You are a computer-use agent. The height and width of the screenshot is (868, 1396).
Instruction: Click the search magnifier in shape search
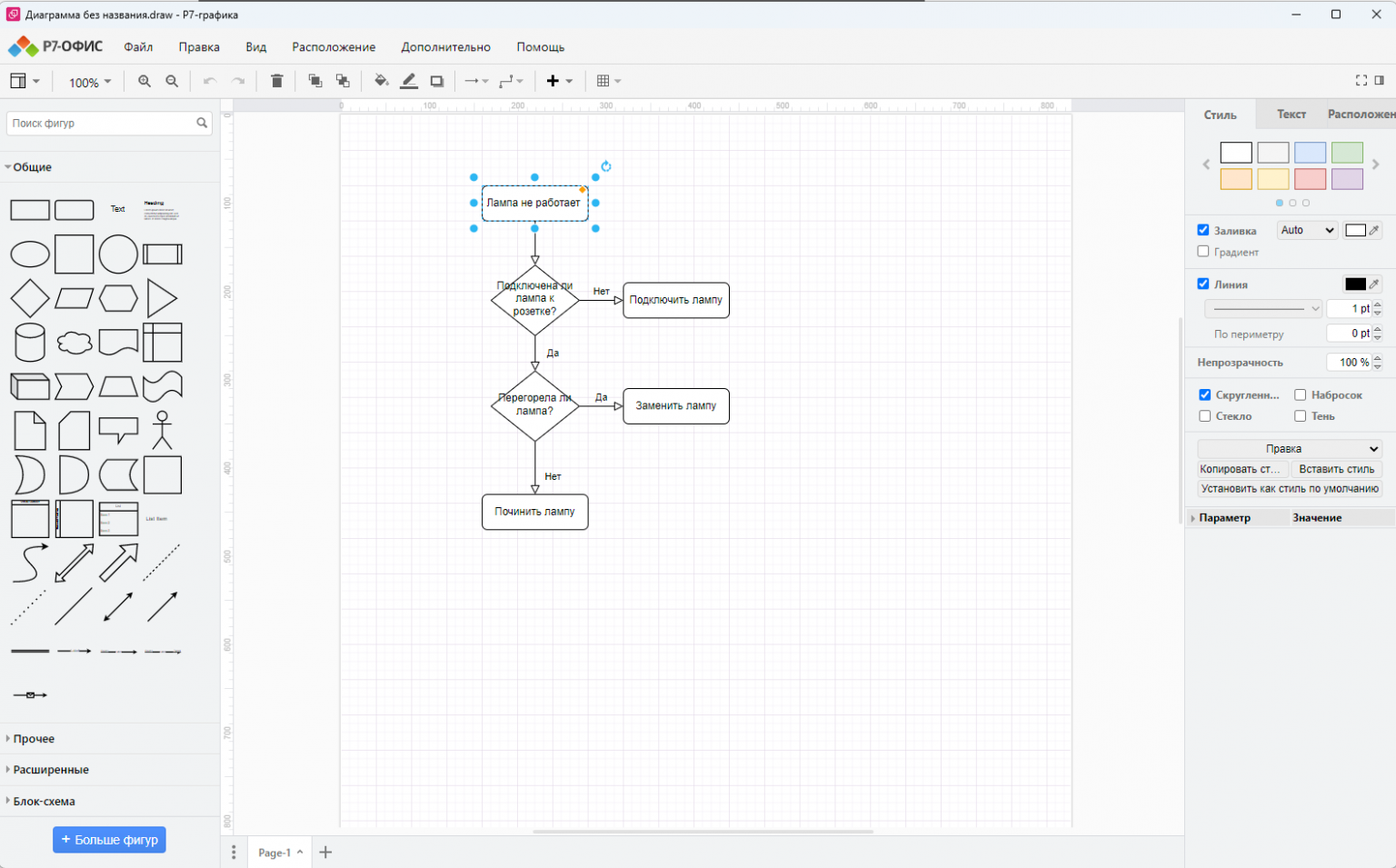click(x=202, y=123)
